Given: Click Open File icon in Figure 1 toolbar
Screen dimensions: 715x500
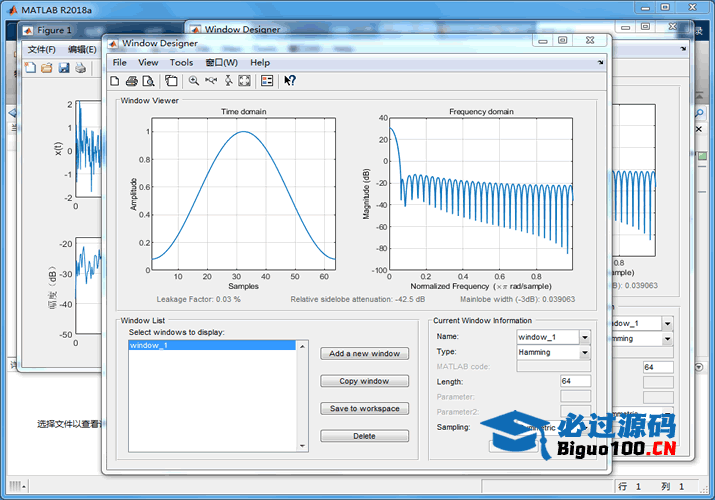Looking at the screenshot, I should pyautogui.click(x=47, y=68).
